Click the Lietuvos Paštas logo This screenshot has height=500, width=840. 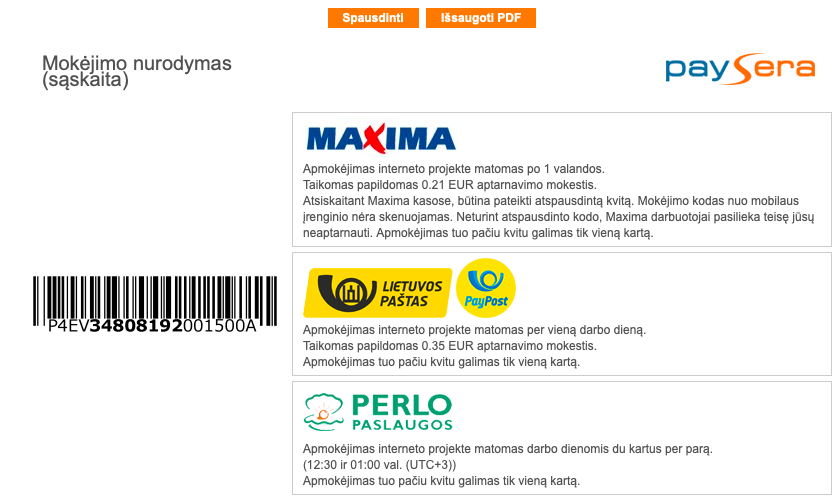pos(378,293)
